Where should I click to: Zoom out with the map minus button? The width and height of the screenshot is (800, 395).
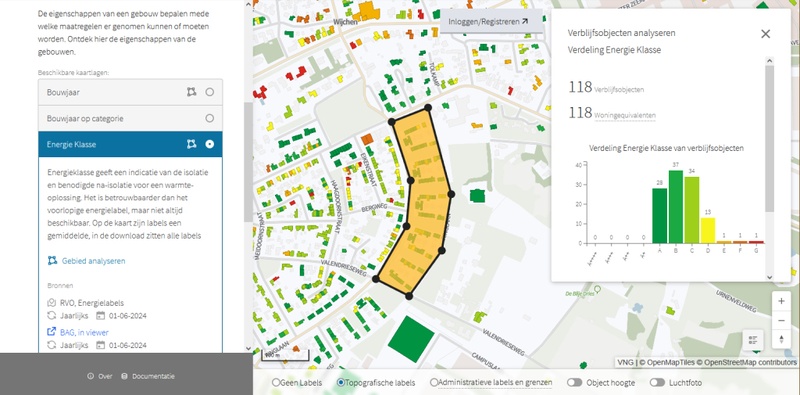(781, 320)
